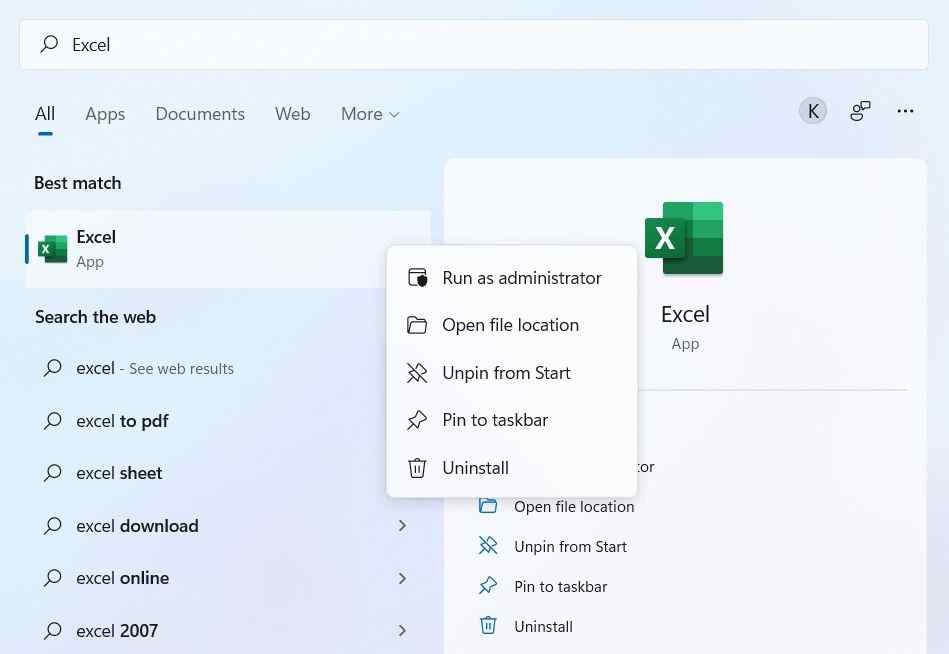Click search icon beside 'excel online'

pos(53,578)
